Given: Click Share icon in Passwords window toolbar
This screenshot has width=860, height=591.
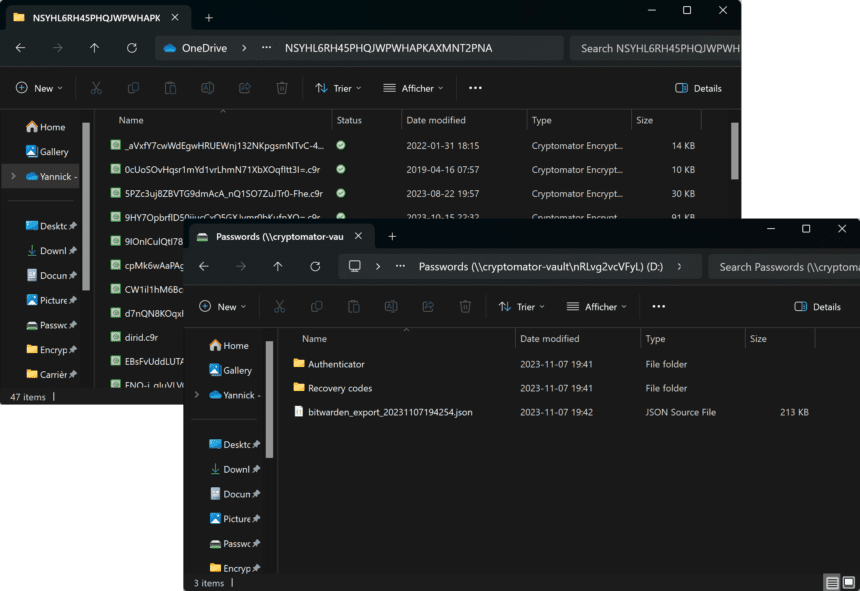Looking at the screenshot, I should (428, 306).
